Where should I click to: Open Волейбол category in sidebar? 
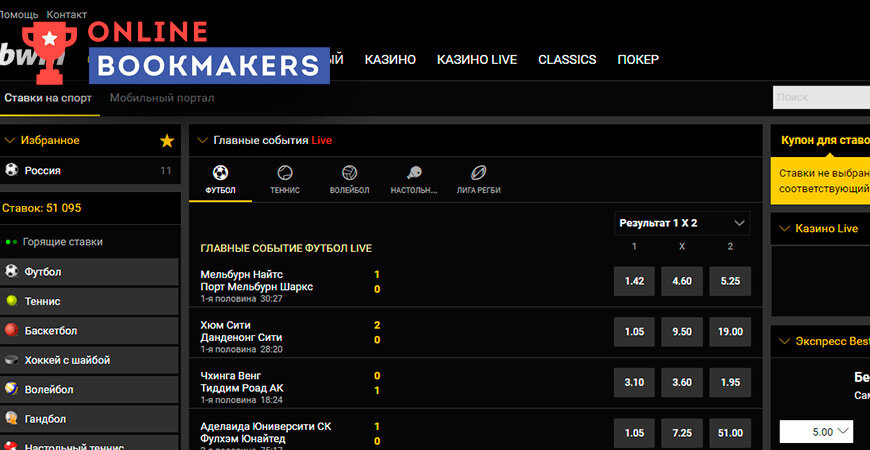pyautogui.click(x=89, y=390)
